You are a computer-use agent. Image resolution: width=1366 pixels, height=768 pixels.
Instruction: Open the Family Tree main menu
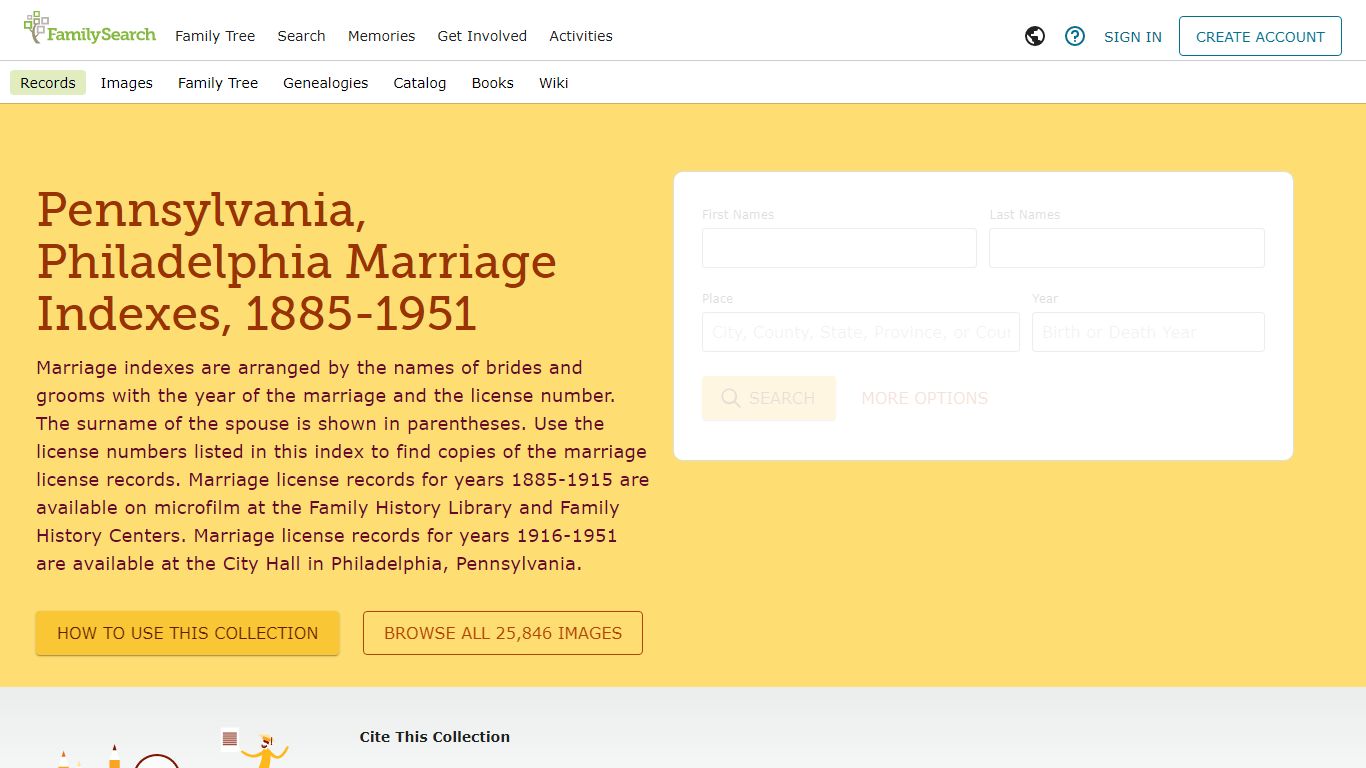[215, 36]
